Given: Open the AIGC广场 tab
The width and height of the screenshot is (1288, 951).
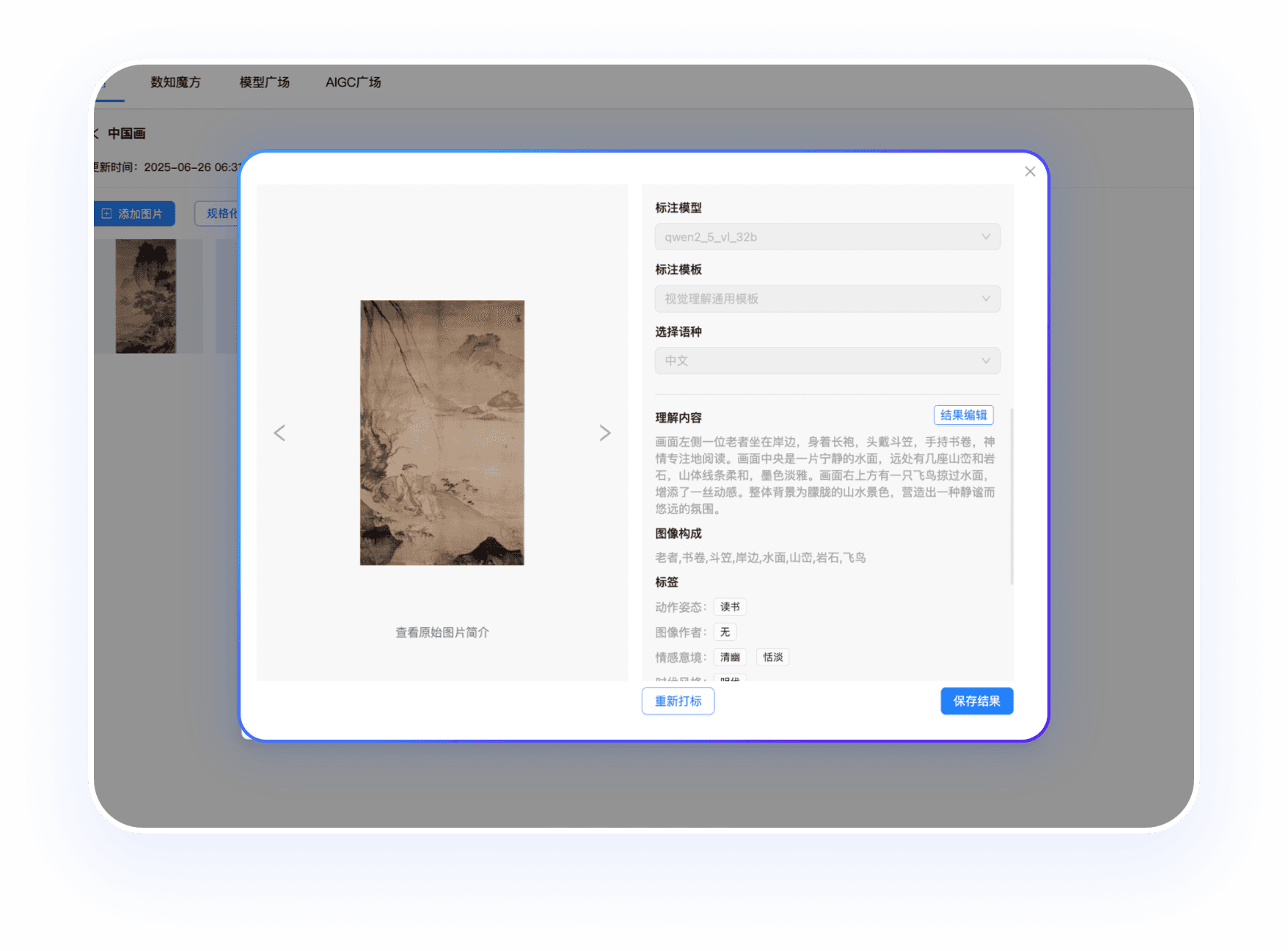Looking at the screenshot, I should pos(353,82).
